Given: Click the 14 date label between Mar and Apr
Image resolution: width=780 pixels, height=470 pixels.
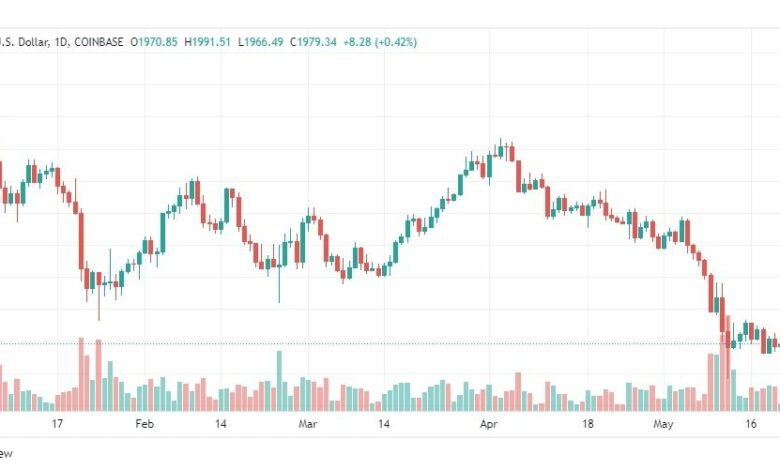Looking at the screenshot, I should (x=384, y=424).
